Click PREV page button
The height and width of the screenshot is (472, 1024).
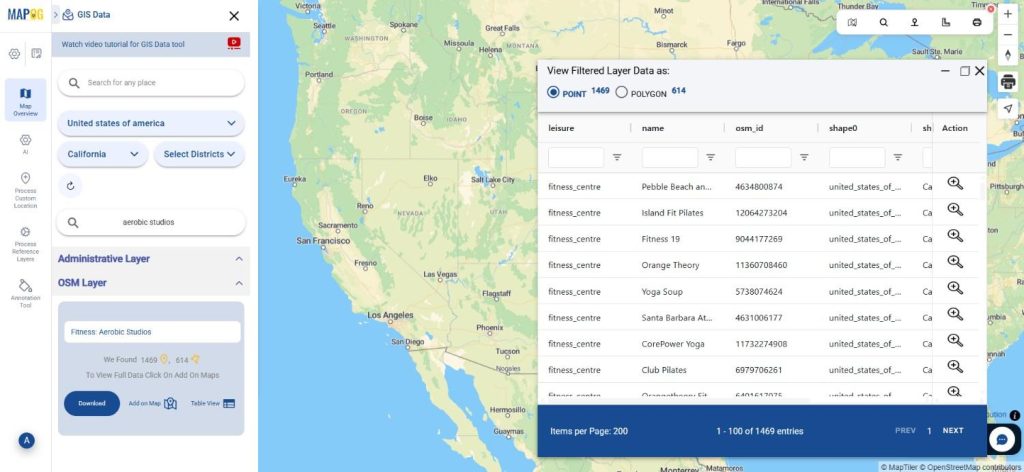[x=905, y=431]
